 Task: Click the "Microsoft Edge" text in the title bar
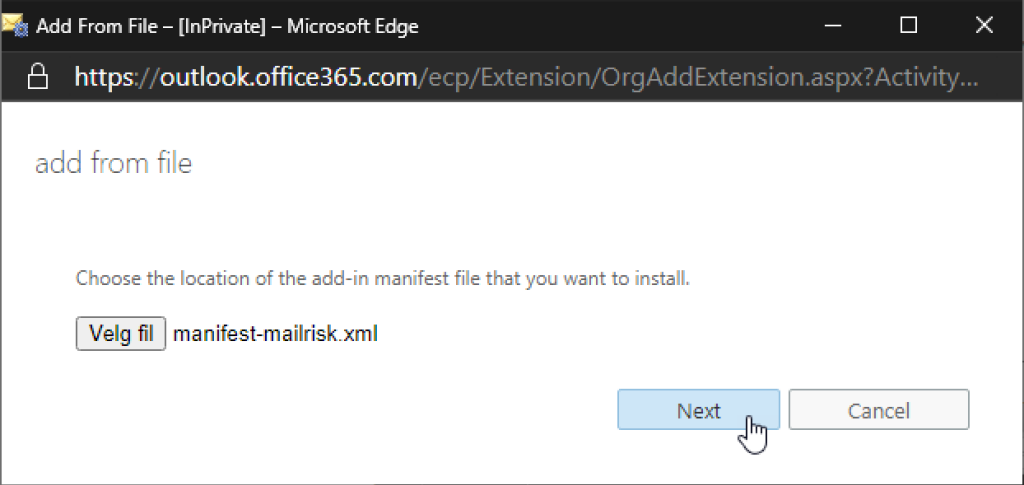point(352,25)
